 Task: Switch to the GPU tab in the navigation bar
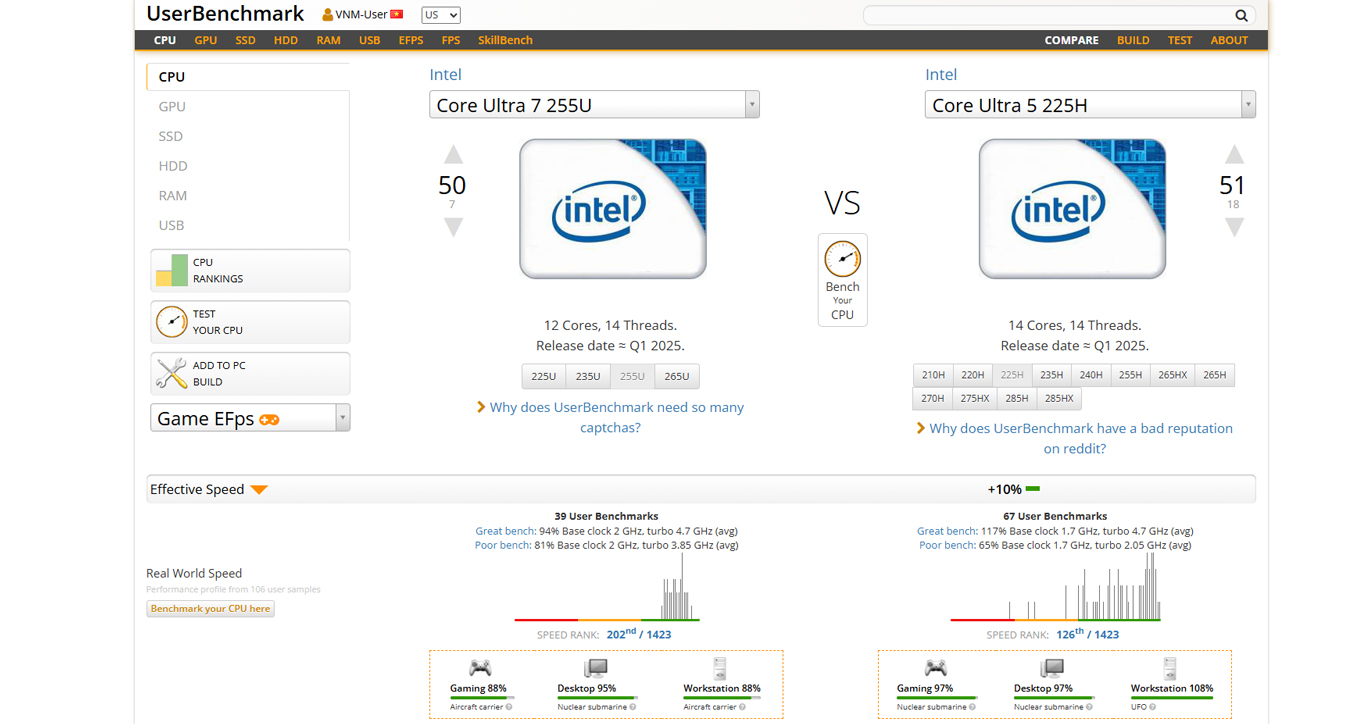click(205, 40)
